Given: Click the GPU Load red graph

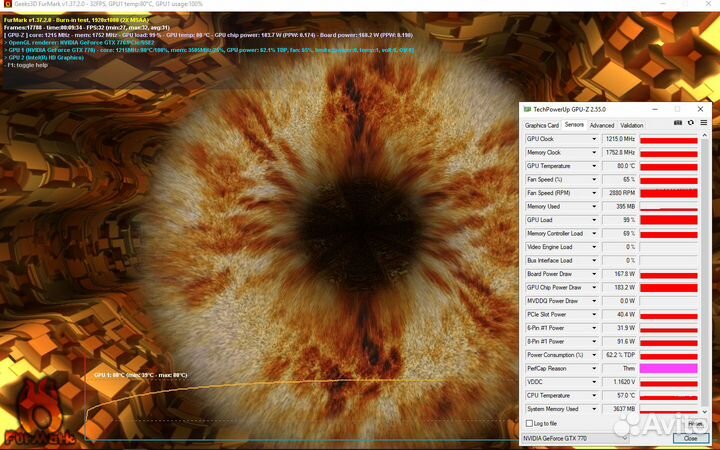Looking at the screenshot, I should [667, 220].
